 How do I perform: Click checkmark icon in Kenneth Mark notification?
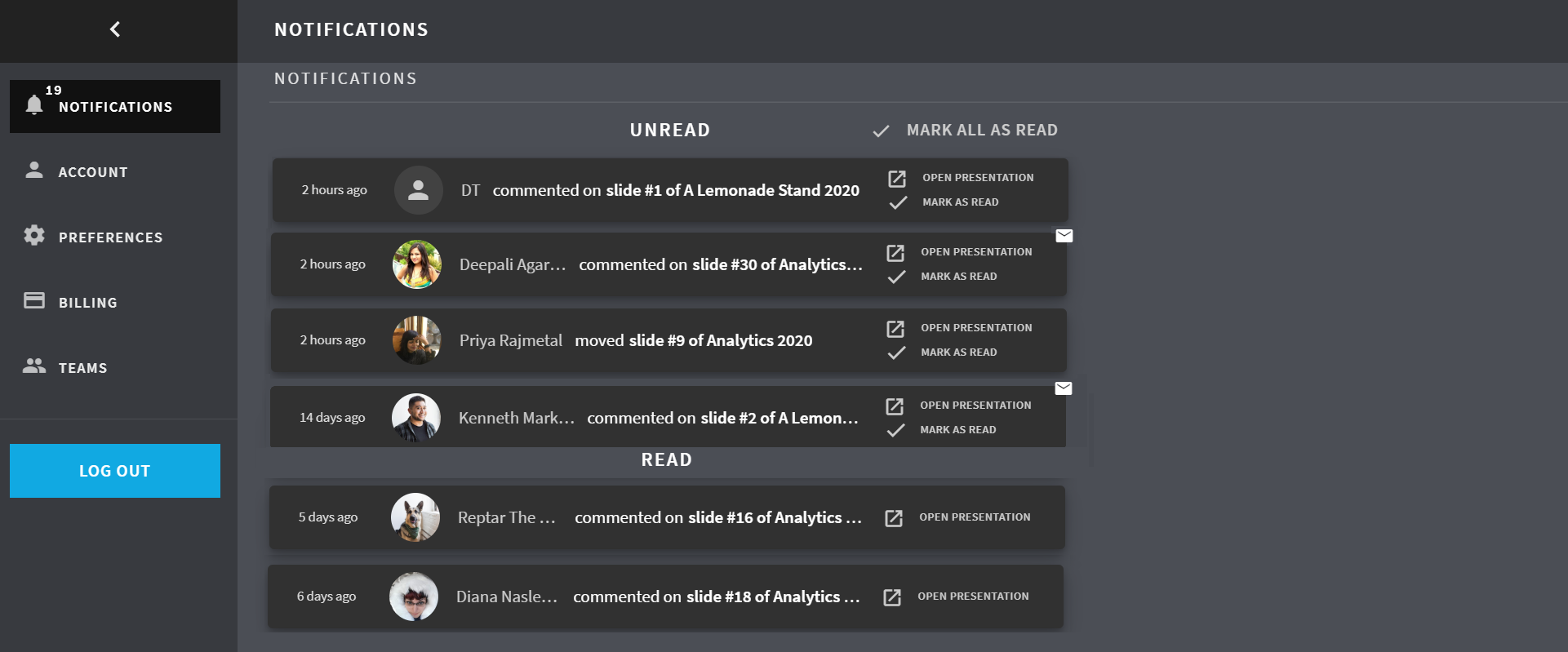895,430
